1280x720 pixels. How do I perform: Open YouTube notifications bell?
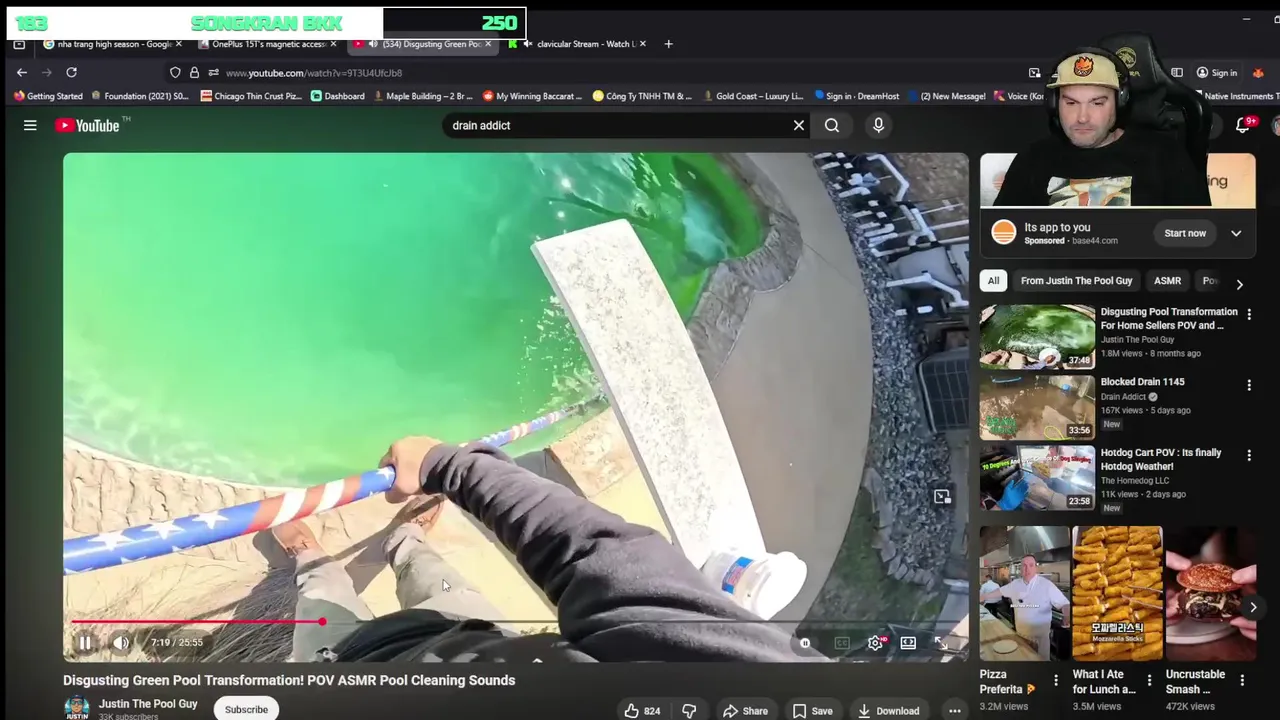(x=1243, y=125)
